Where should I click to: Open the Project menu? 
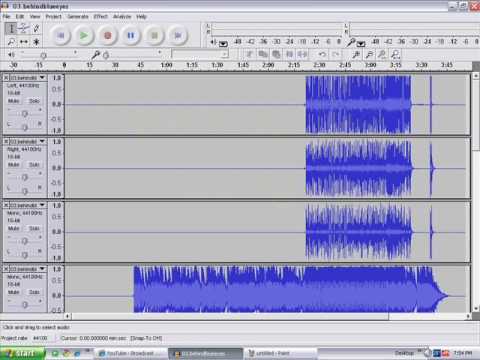coord(54,16)
